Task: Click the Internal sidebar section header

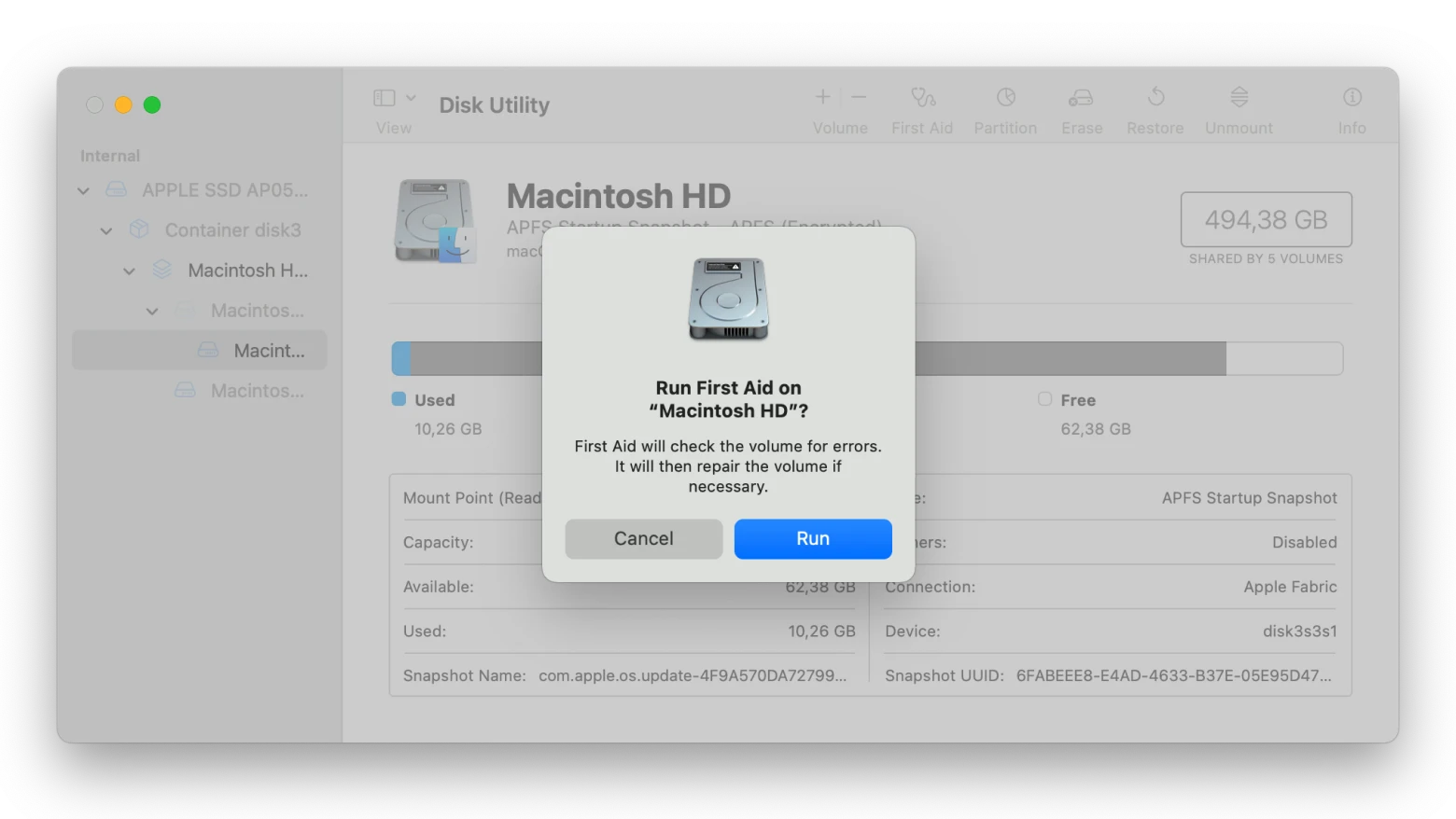Action: [110, 156]
